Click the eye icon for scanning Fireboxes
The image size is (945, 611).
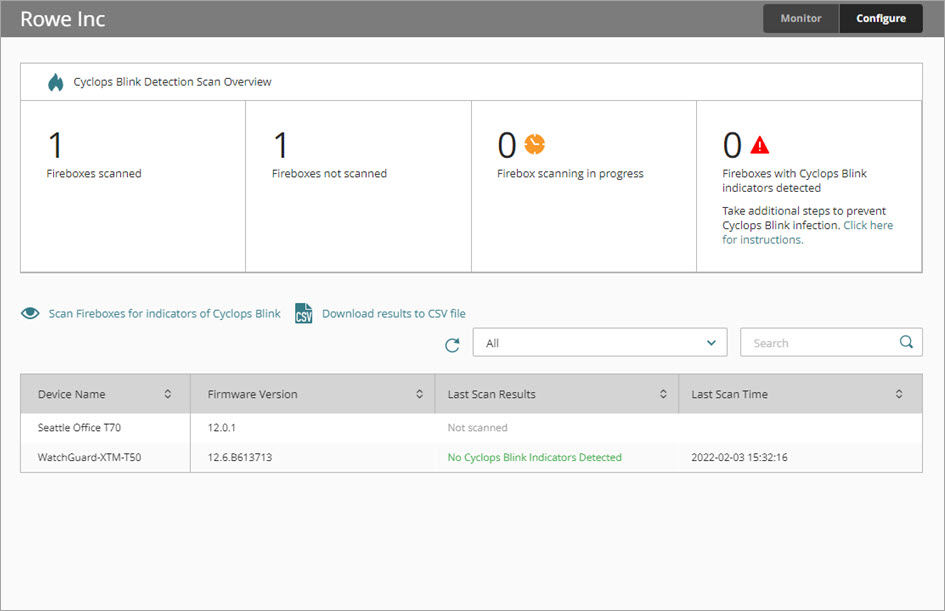[31, 314]
